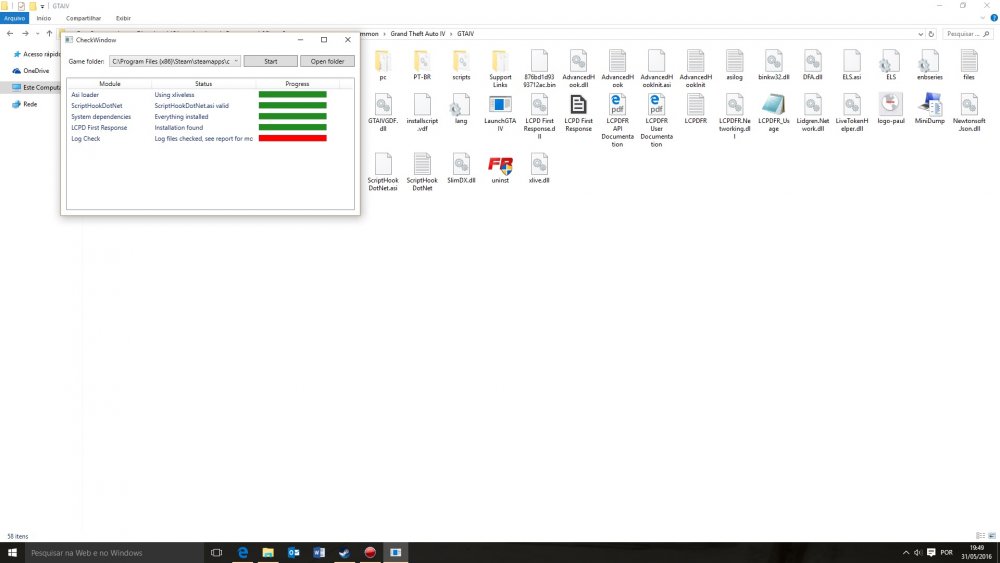
Task: Select LCPDFR API Documentation pdf
Action: [617, 120]
